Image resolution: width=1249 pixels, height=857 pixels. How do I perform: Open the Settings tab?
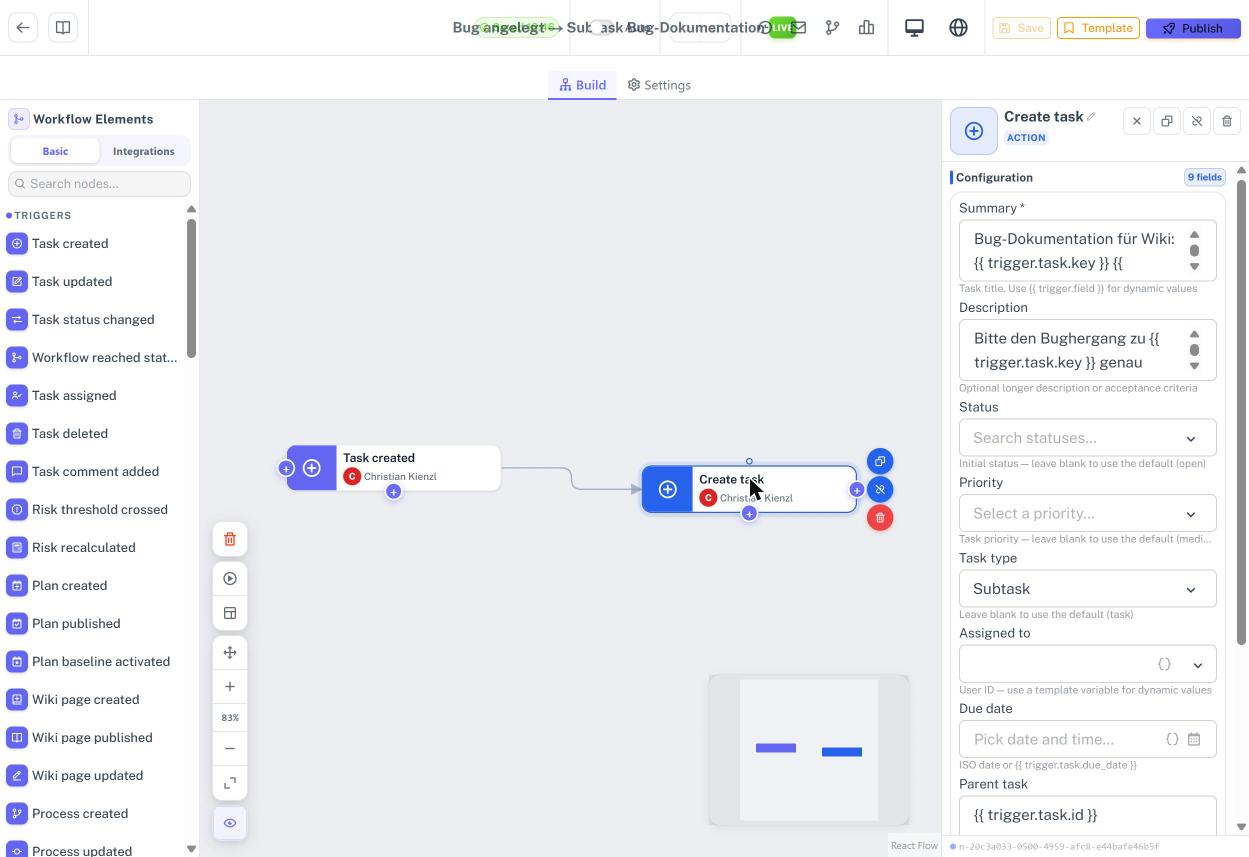pos(659,85)
